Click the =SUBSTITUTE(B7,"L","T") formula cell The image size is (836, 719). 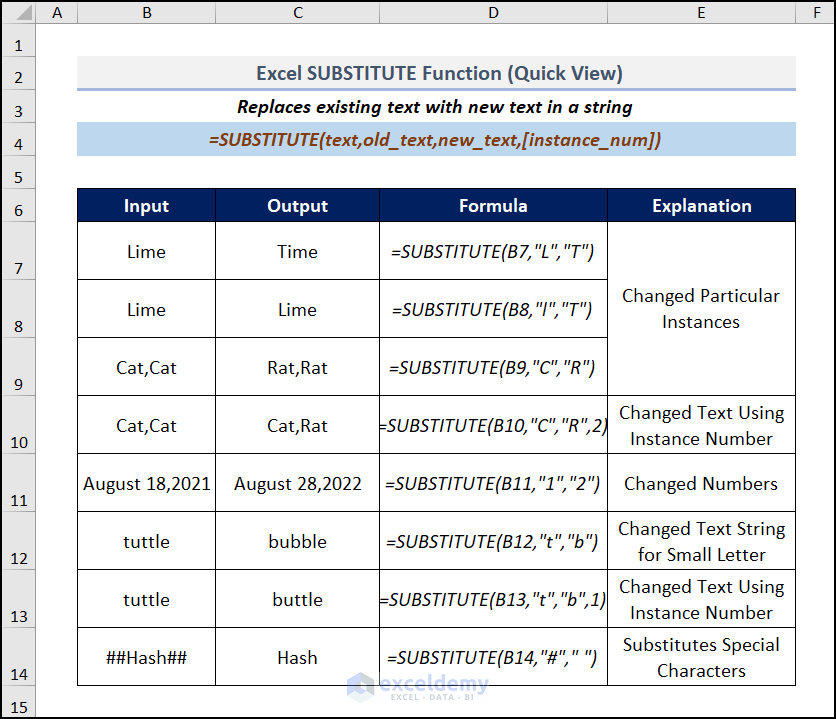coord(493,251)
